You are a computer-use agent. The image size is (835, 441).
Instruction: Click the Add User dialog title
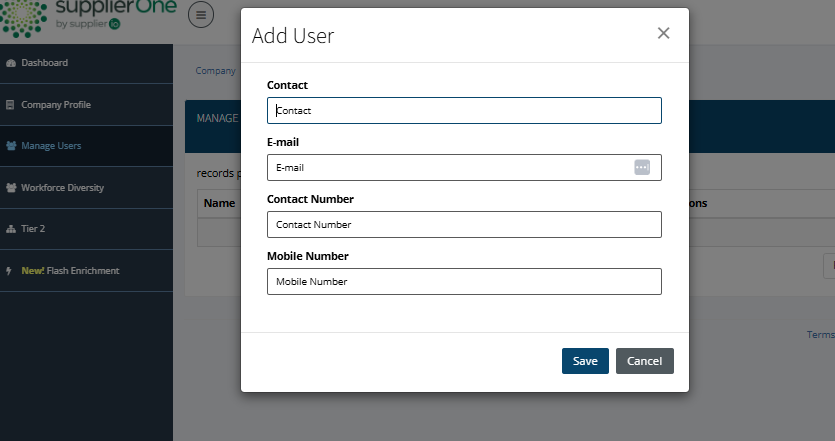coord(293,36)
